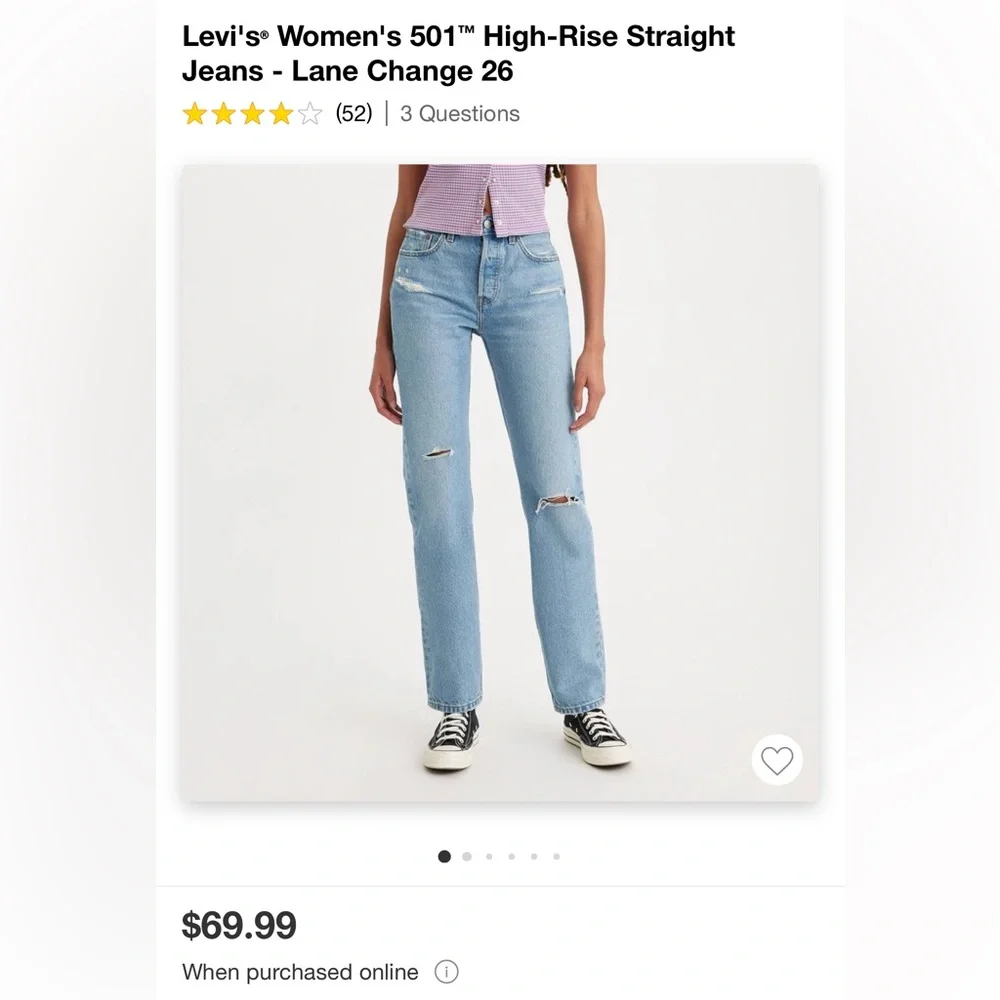The height and width of the screenshot is (1000, 1000).
Task: Choose the last carousel dot
Action: click(556, 856)
